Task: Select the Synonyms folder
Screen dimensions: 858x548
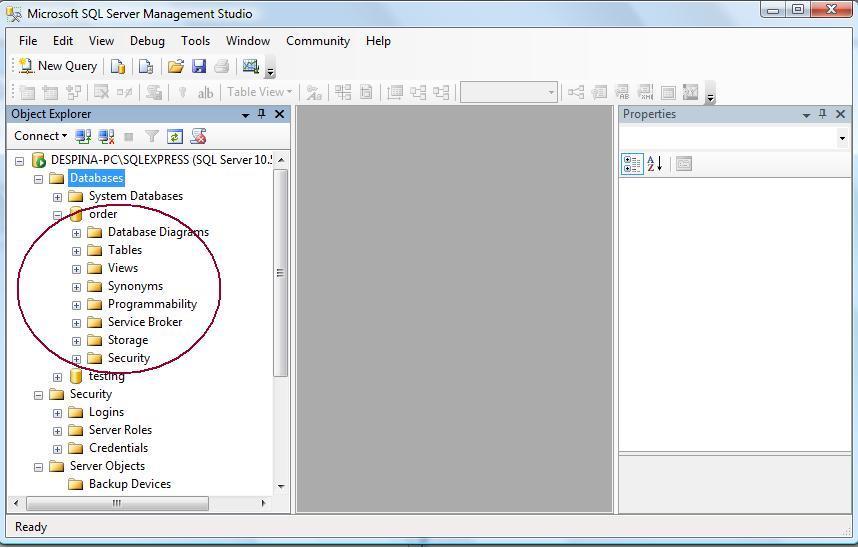Action: pos(135,286)
